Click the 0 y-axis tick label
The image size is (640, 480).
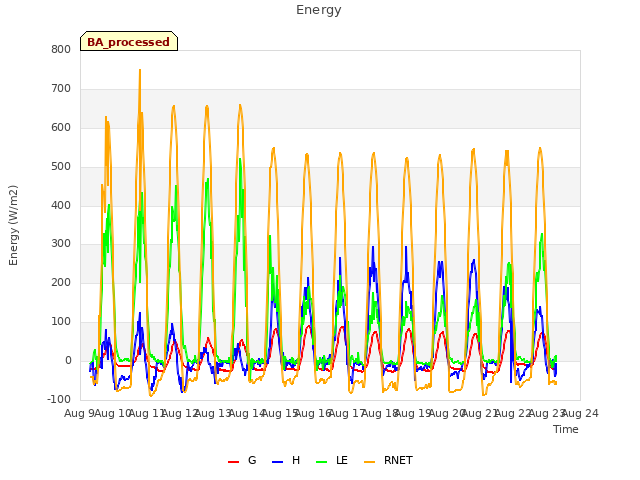click(x=68, y=361)
